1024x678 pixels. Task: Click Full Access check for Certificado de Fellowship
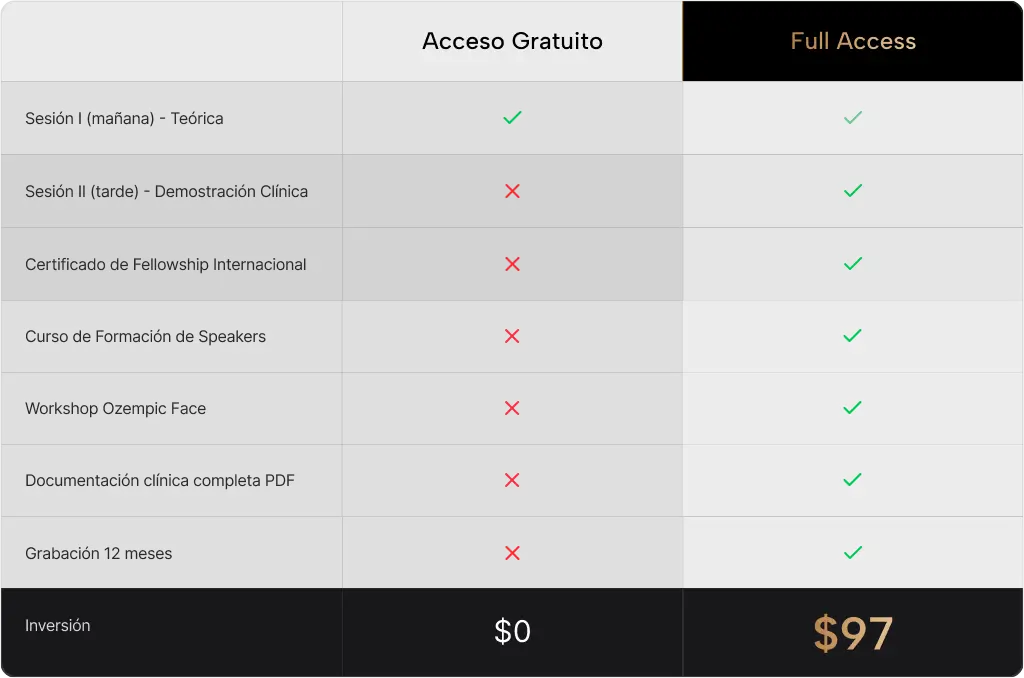[x=852, y=264]
